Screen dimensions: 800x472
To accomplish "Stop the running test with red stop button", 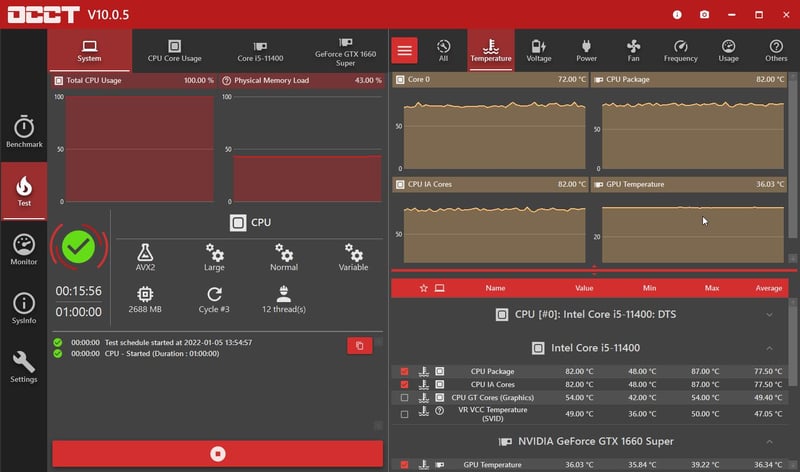I will point(217,454).
